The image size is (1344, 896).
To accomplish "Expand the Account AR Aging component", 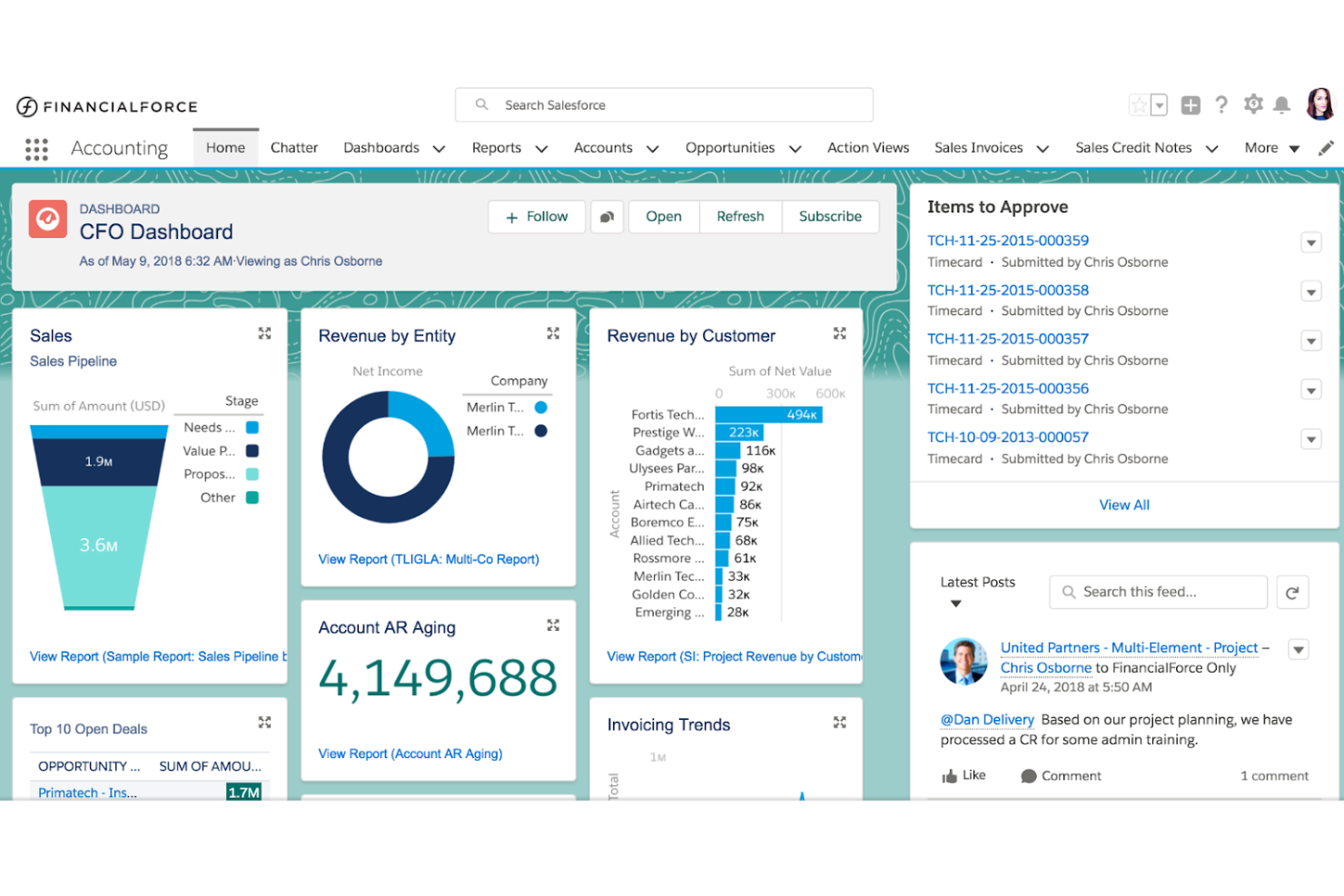I will [553, 625].
